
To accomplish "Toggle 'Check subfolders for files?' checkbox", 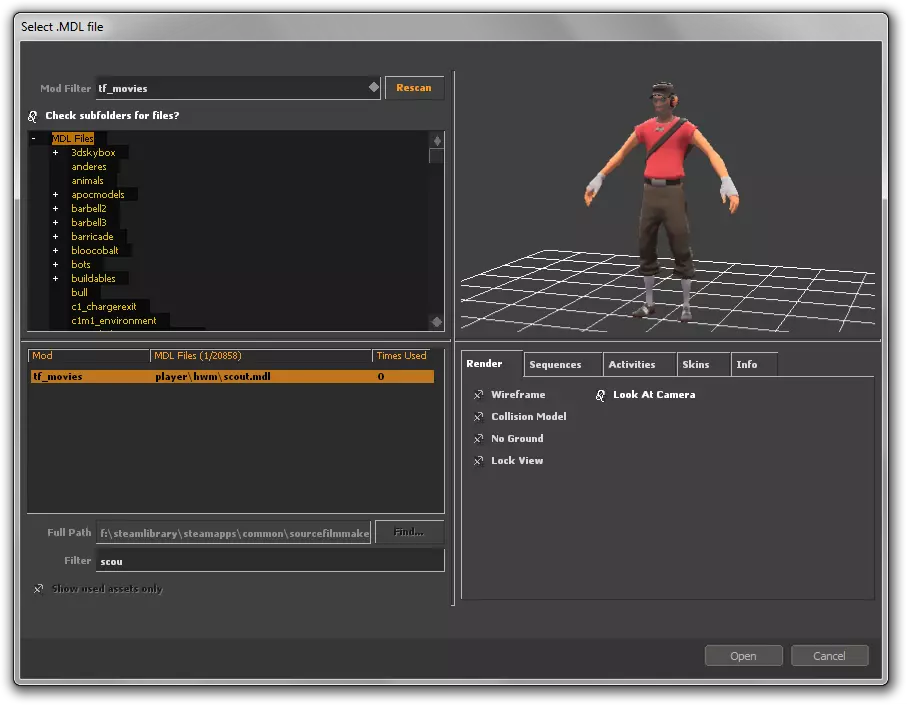I will point(33,116).
